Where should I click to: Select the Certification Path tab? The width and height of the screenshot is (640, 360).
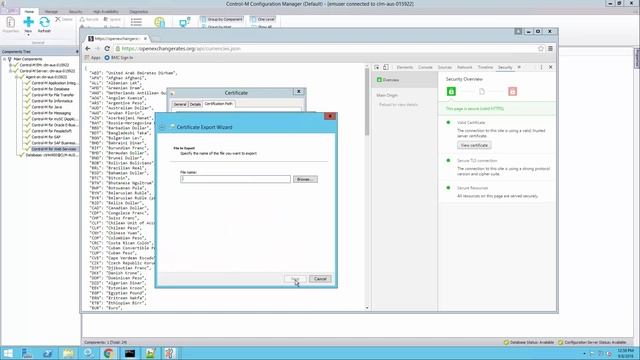click(218, 104)
